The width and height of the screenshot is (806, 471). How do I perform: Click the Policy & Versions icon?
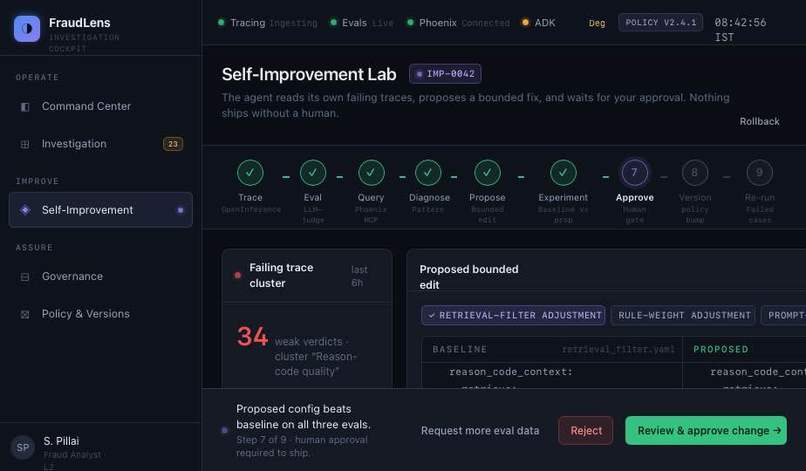[25, 315]
